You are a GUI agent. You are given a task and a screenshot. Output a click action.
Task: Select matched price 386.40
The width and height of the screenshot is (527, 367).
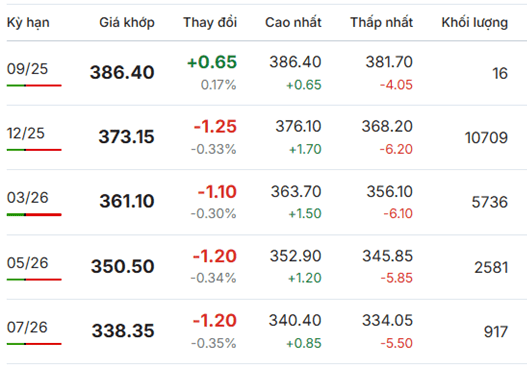pos(122,73)
